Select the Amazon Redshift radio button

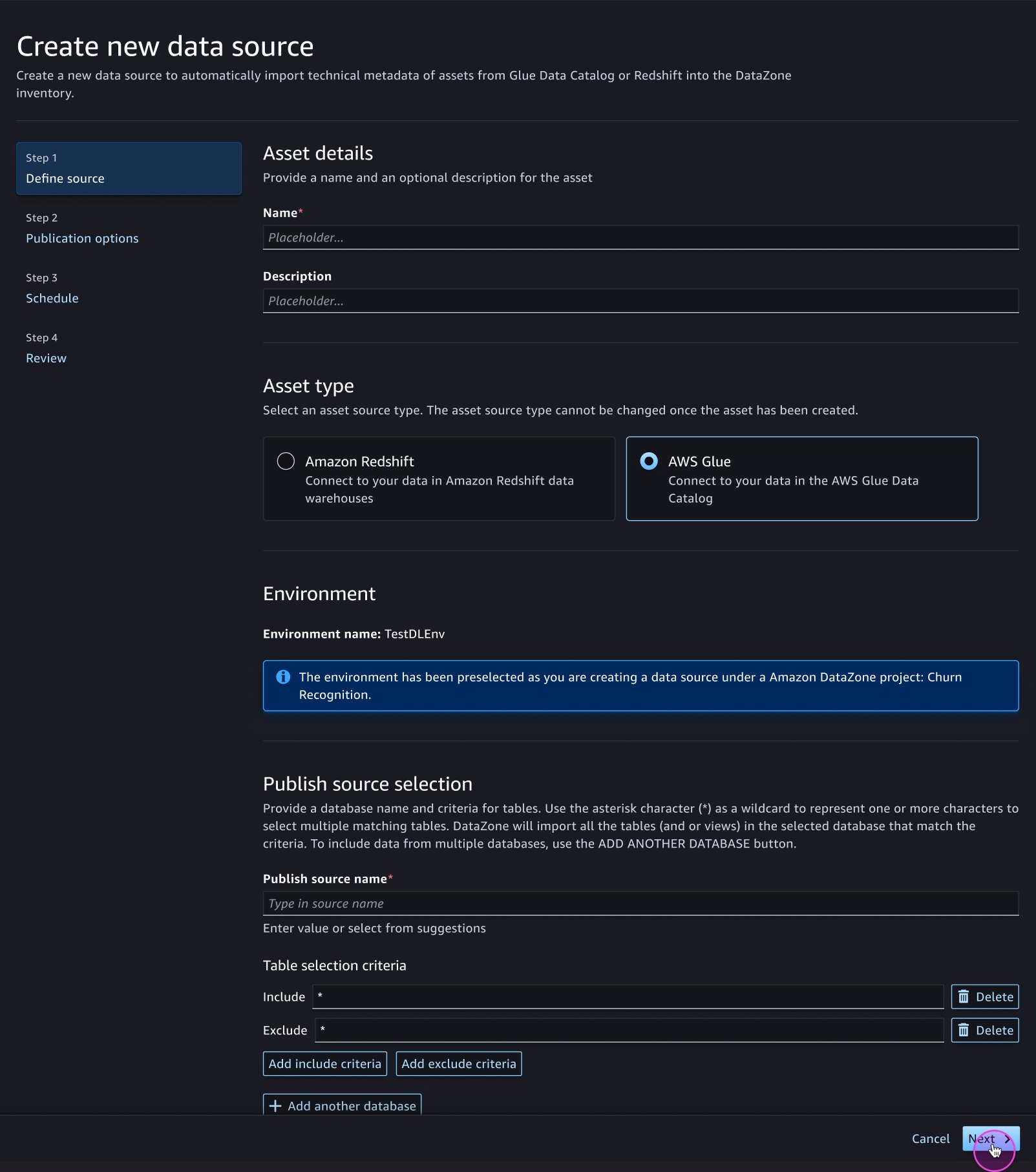pyautogui.click(x=286, y=461)
